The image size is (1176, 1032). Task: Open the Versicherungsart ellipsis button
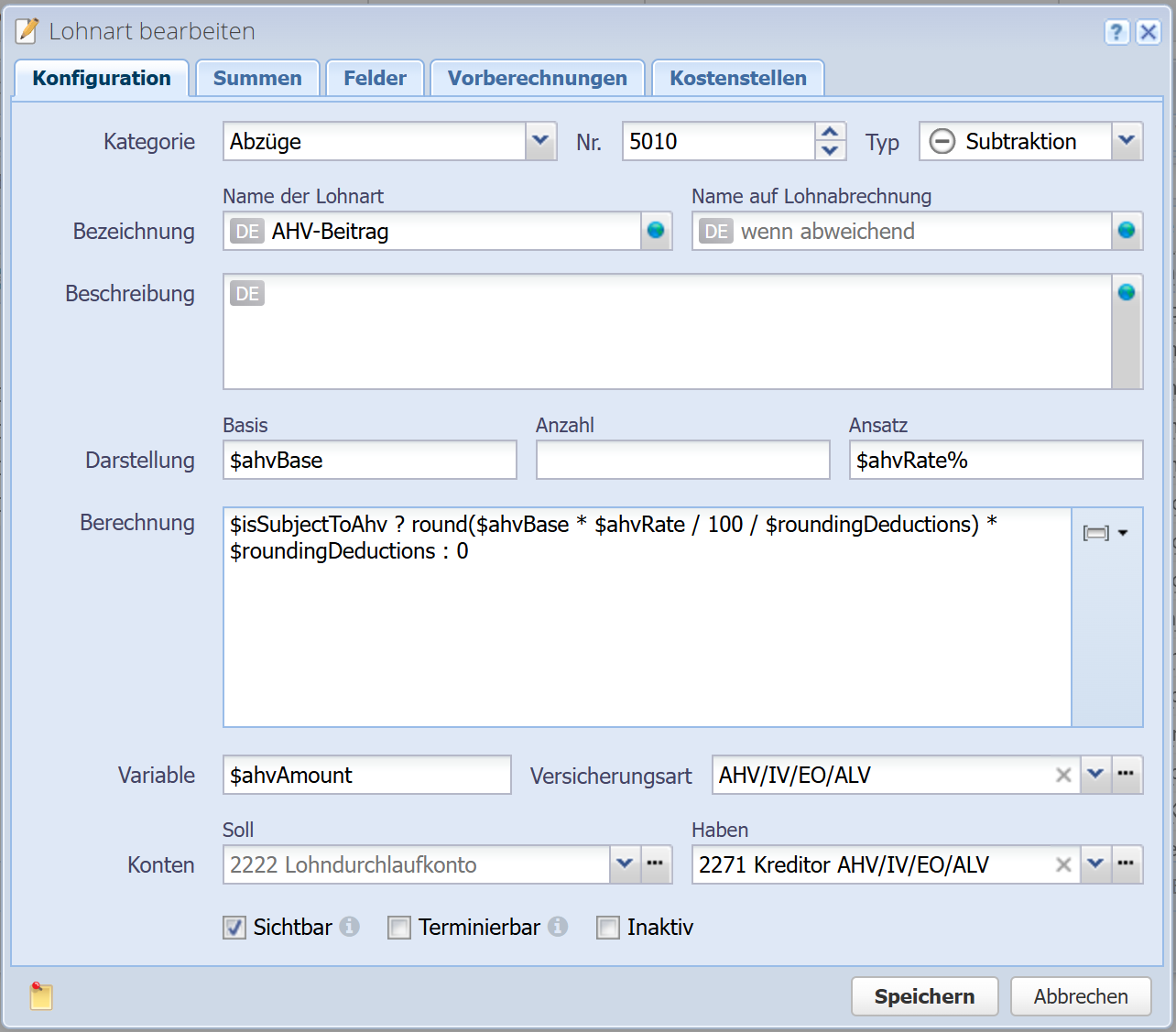coord(1127,775)
